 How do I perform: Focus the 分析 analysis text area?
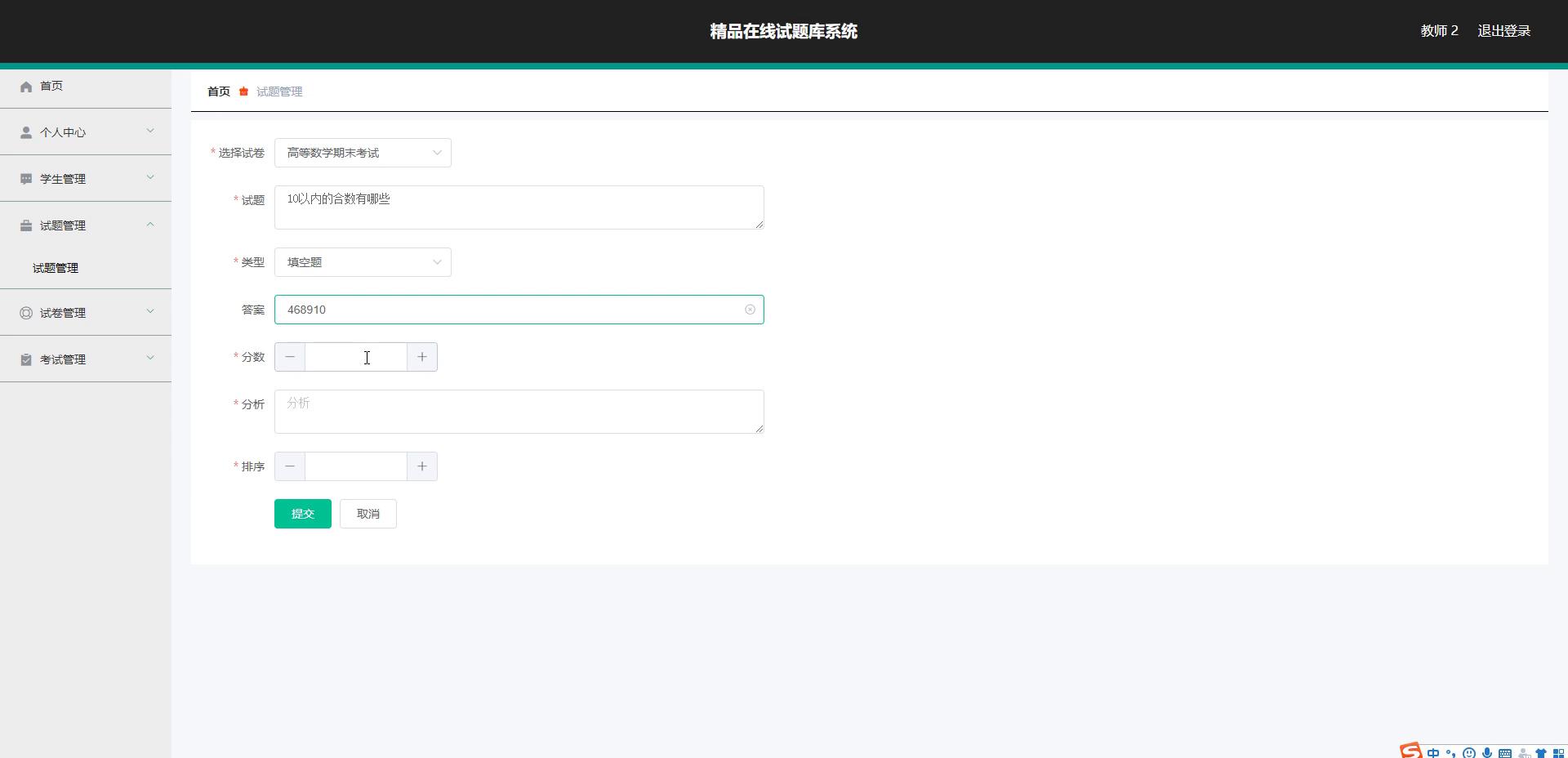click(519, 412)
